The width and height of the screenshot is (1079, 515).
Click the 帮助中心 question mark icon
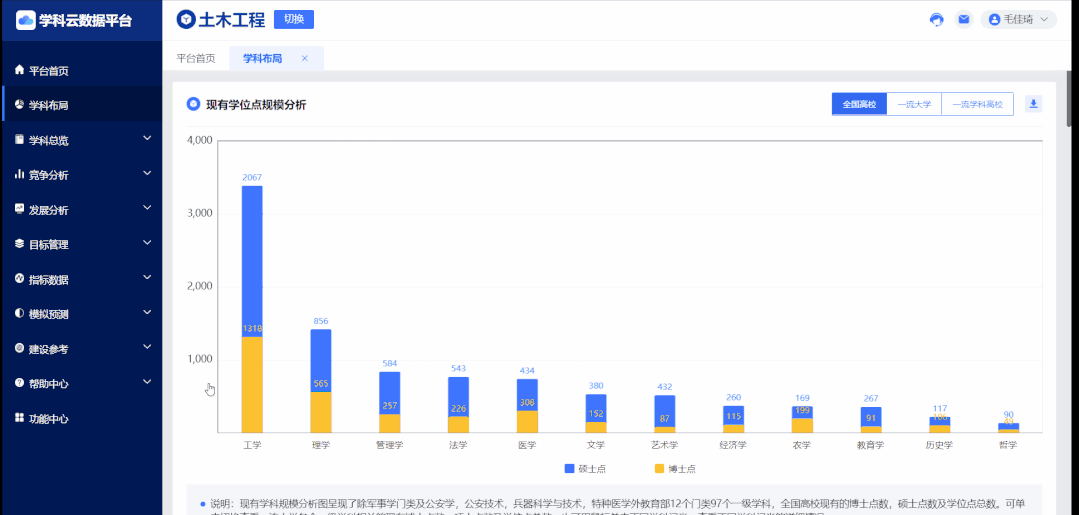pyautogui.click(x=19, y=383)
